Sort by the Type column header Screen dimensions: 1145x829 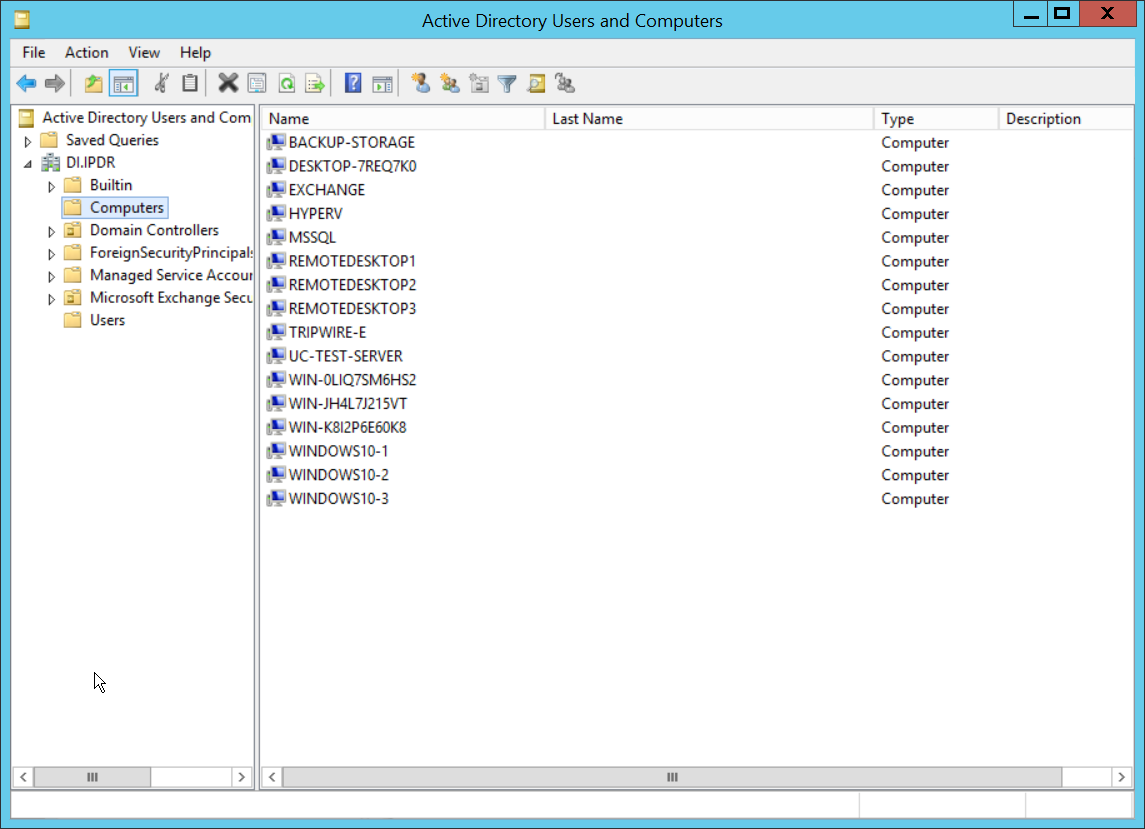(936, 118)
